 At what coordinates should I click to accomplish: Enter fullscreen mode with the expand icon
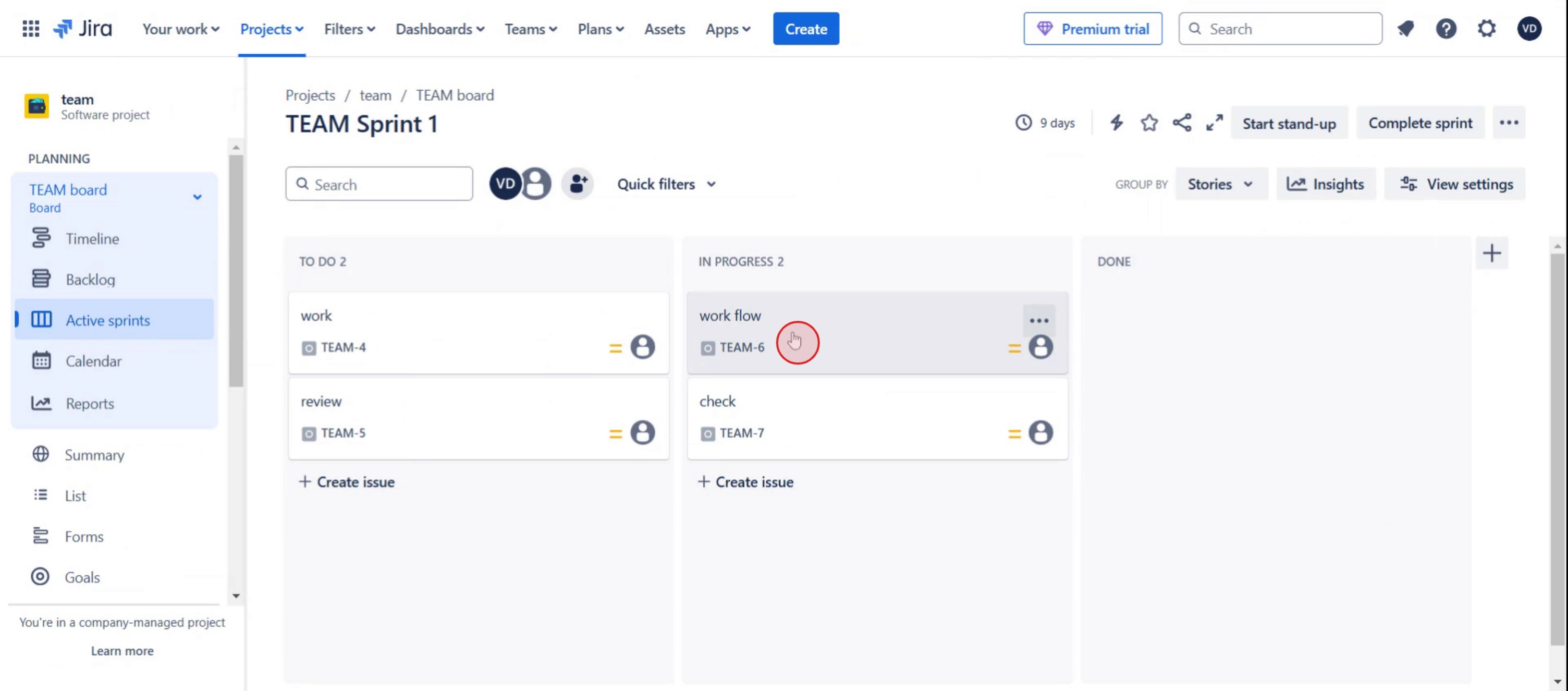(x=1215, y=123)
